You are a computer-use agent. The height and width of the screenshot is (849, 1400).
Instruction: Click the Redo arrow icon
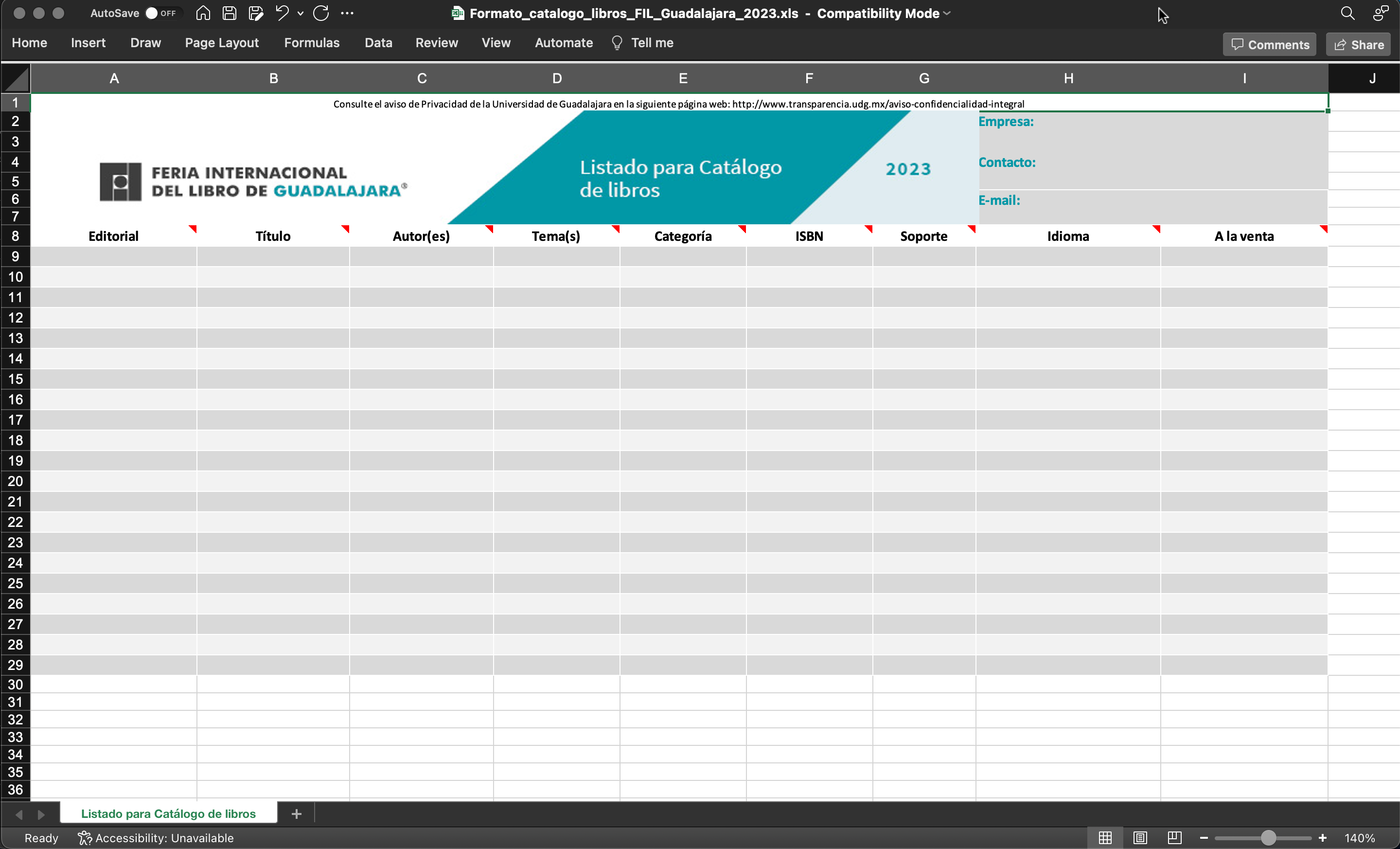[321, 13]
